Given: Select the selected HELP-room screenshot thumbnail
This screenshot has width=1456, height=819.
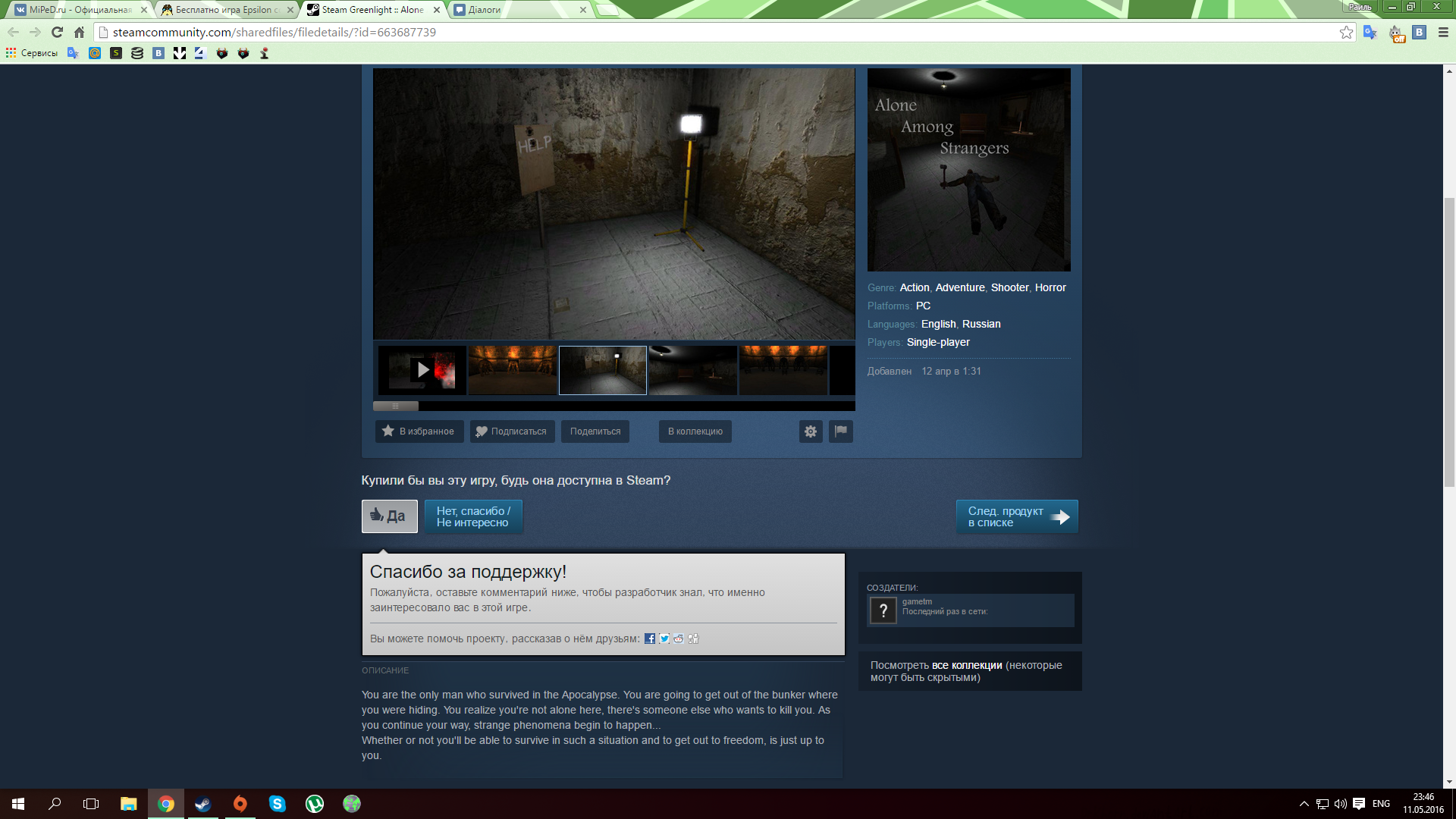Looking at the screenshot, I should [x=603, y=370].
